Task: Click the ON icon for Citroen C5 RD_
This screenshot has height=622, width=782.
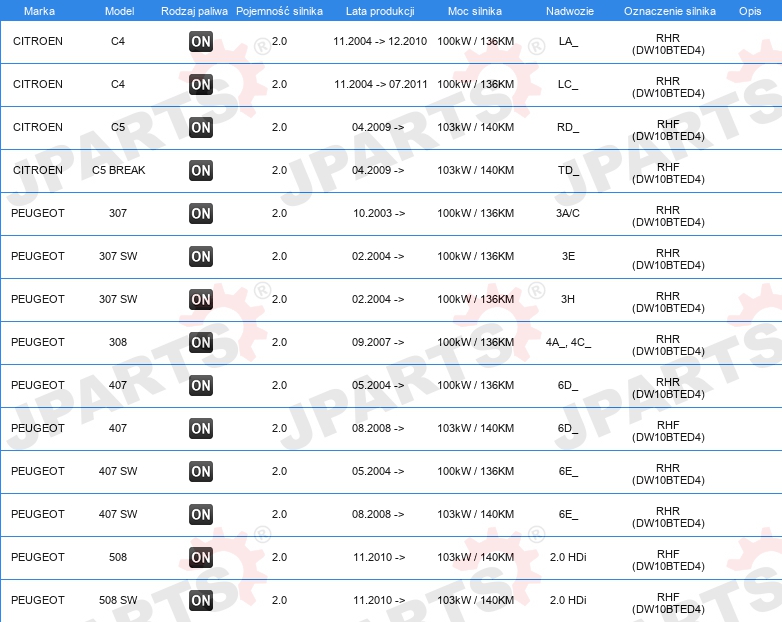Action: (x=201, y=127)
